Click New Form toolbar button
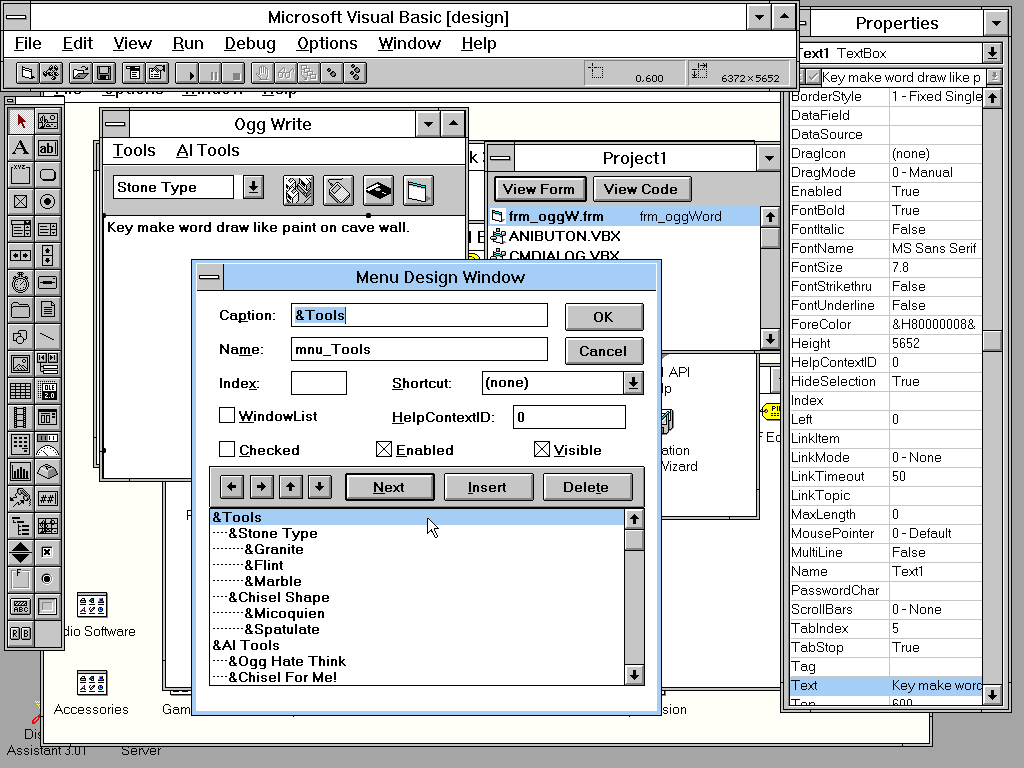This screenshot has height=768, width=1024. coord(26,72)
